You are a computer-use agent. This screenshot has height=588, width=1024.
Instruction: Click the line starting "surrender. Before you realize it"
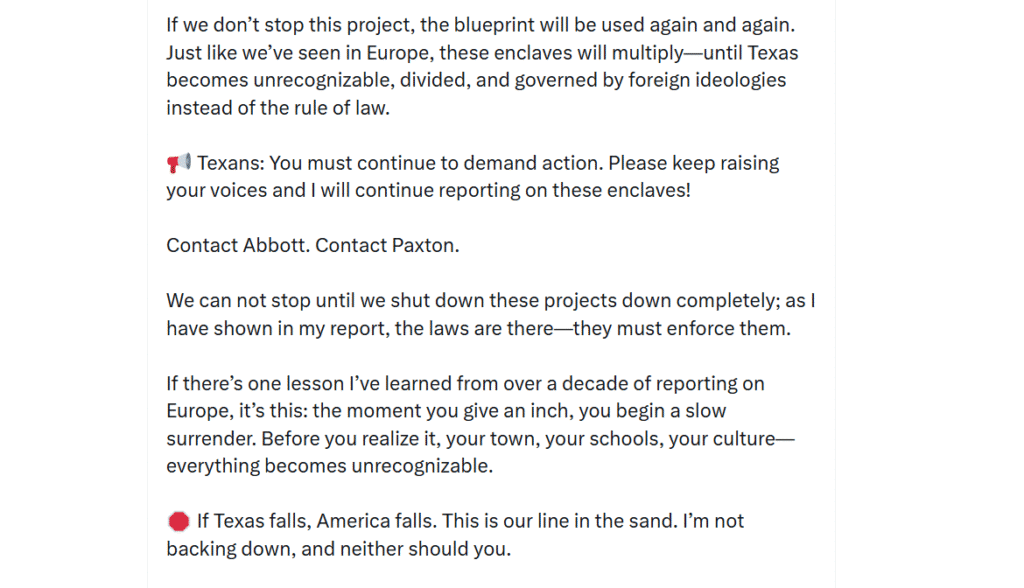480,438
